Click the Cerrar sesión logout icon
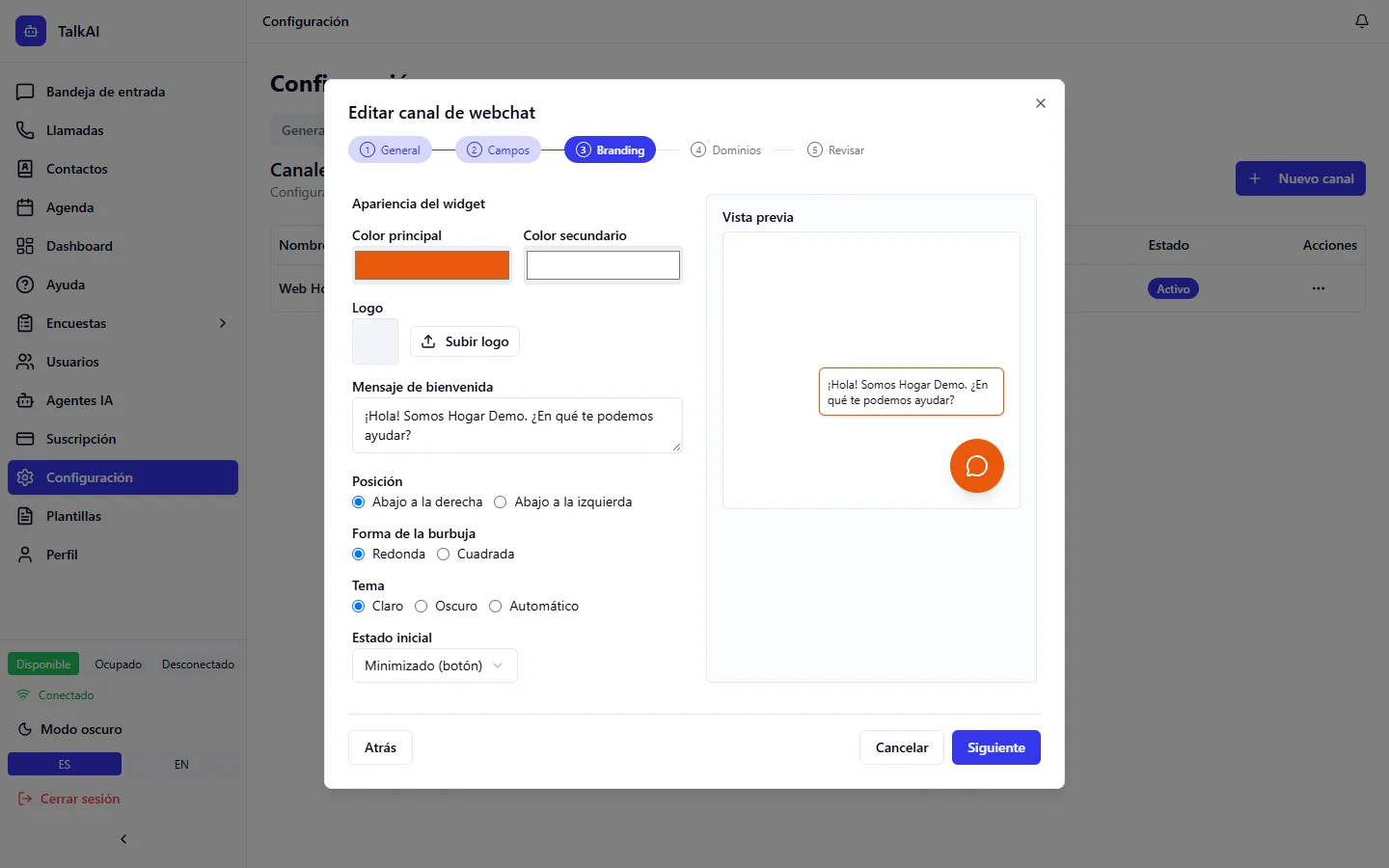The height and width of the screenshot is (868, 1389). tap(25, 799)
